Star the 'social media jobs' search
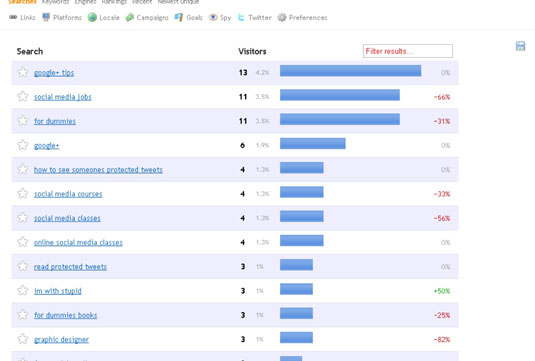Screen dimensions: 535x361 23,97
